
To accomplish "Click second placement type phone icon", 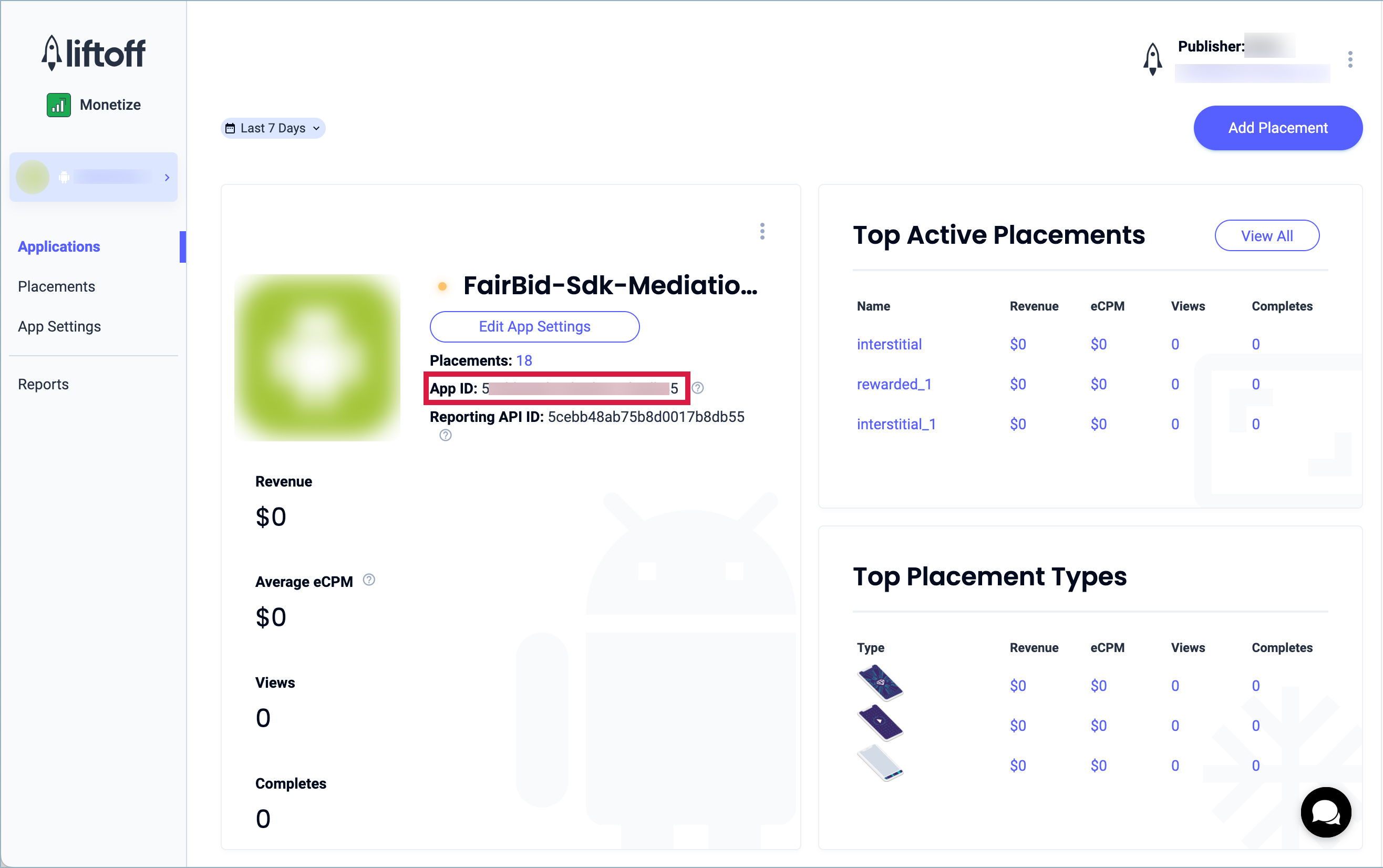I will 880,724.
